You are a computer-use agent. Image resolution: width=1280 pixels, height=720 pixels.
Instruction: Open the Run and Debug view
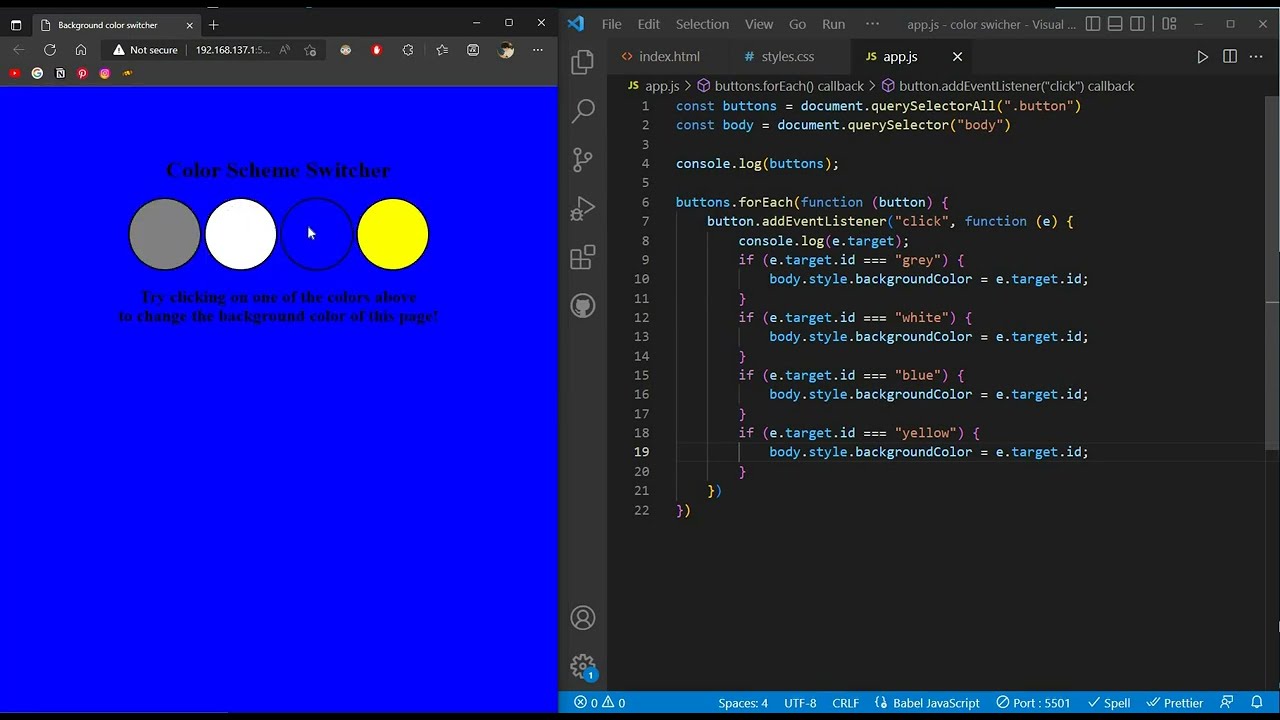[x=583, y=209]
